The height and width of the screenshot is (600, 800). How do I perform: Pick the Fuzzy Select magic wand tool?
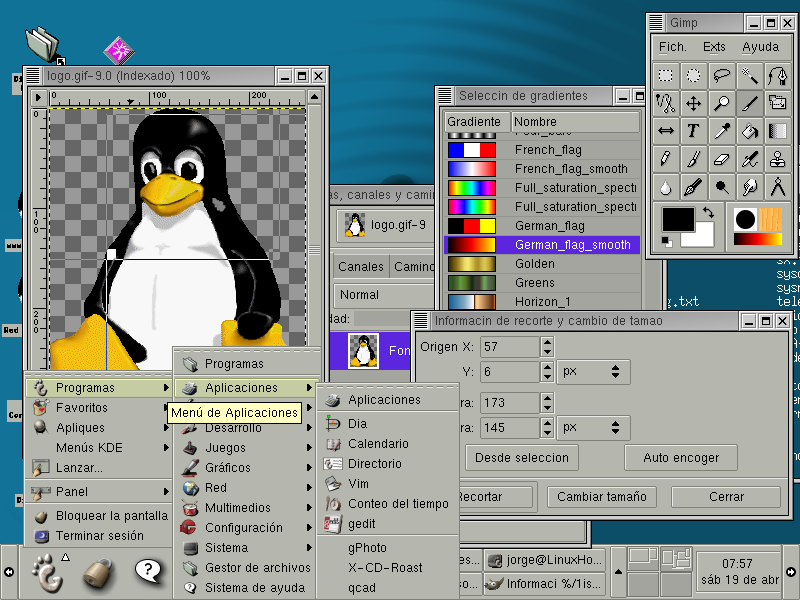coord(749,76)
